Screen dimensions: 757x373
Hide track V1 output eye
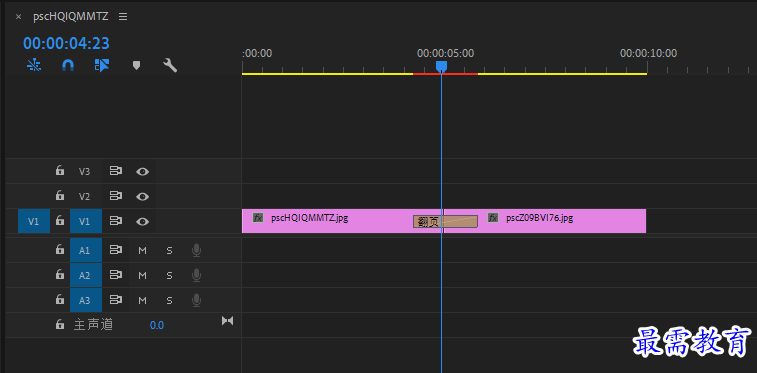(142, 221)
